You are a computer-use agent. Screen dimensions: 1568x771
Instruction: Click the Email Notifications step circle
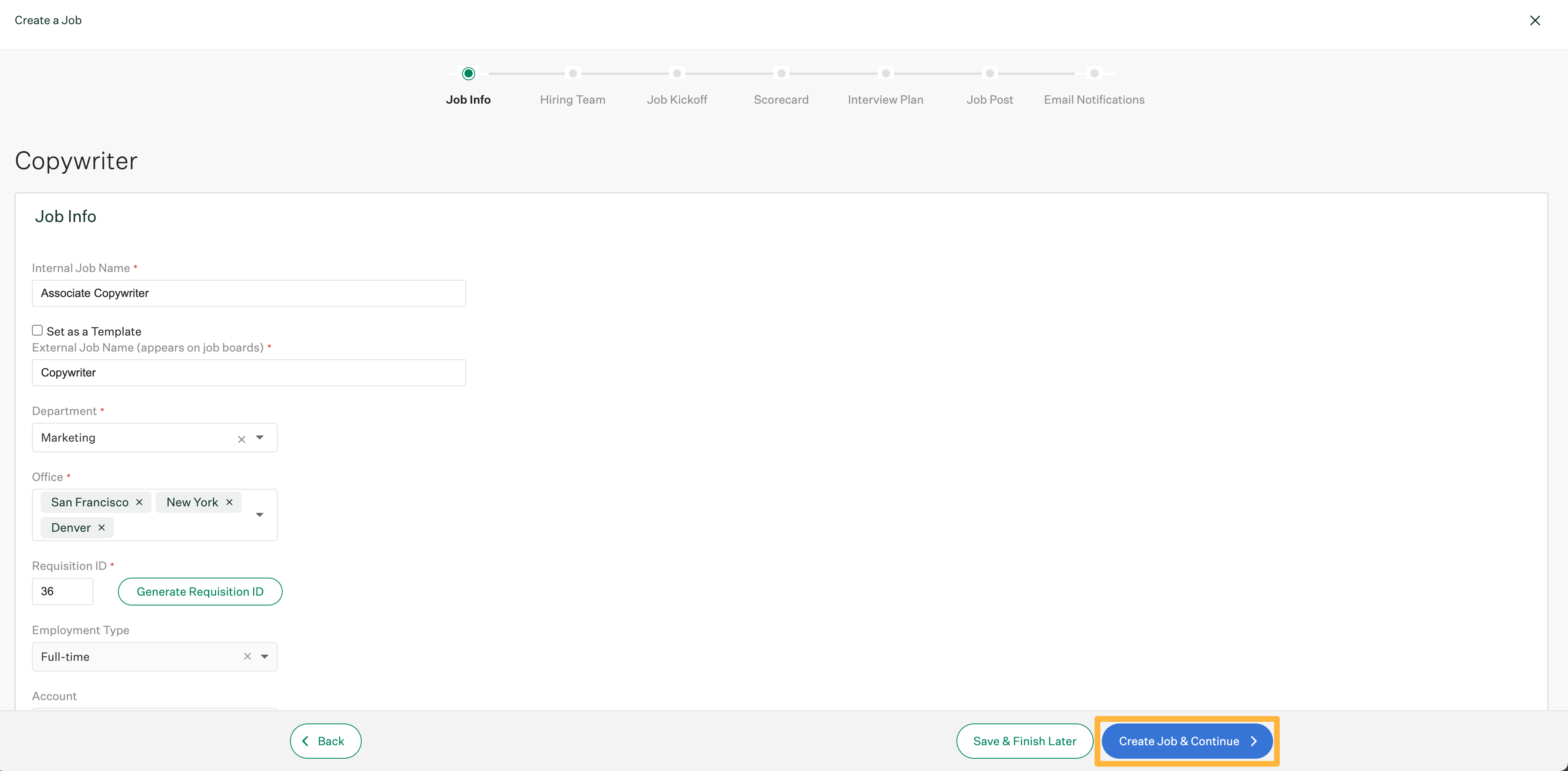tap(1094, 73)
